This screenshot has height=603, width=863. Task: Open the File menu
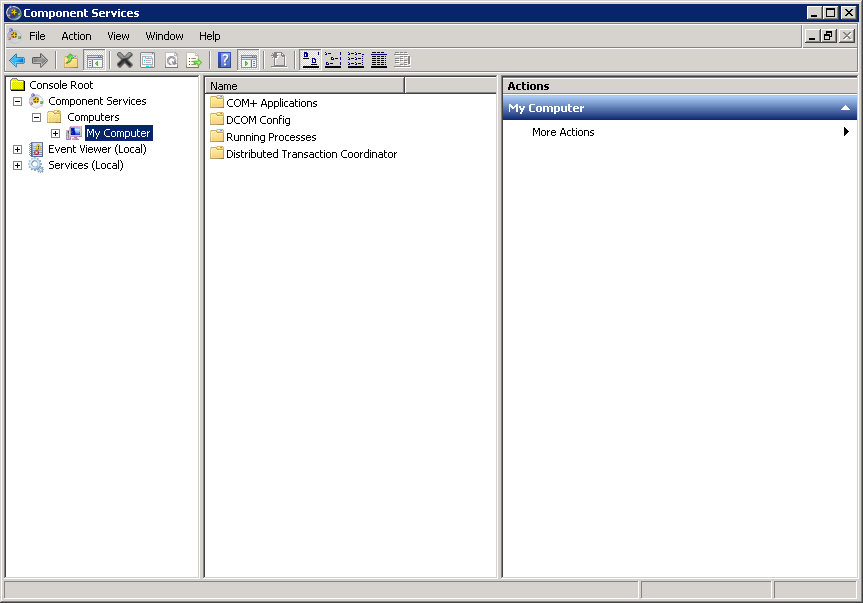coord(37,36)
